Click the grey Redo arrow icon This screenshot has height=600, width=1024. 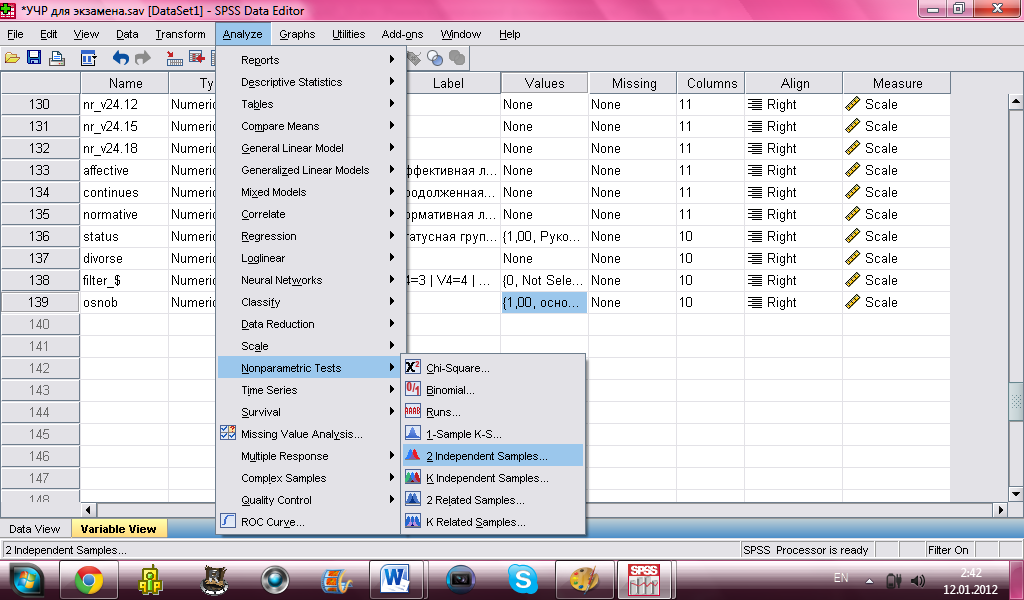[142, 58]
